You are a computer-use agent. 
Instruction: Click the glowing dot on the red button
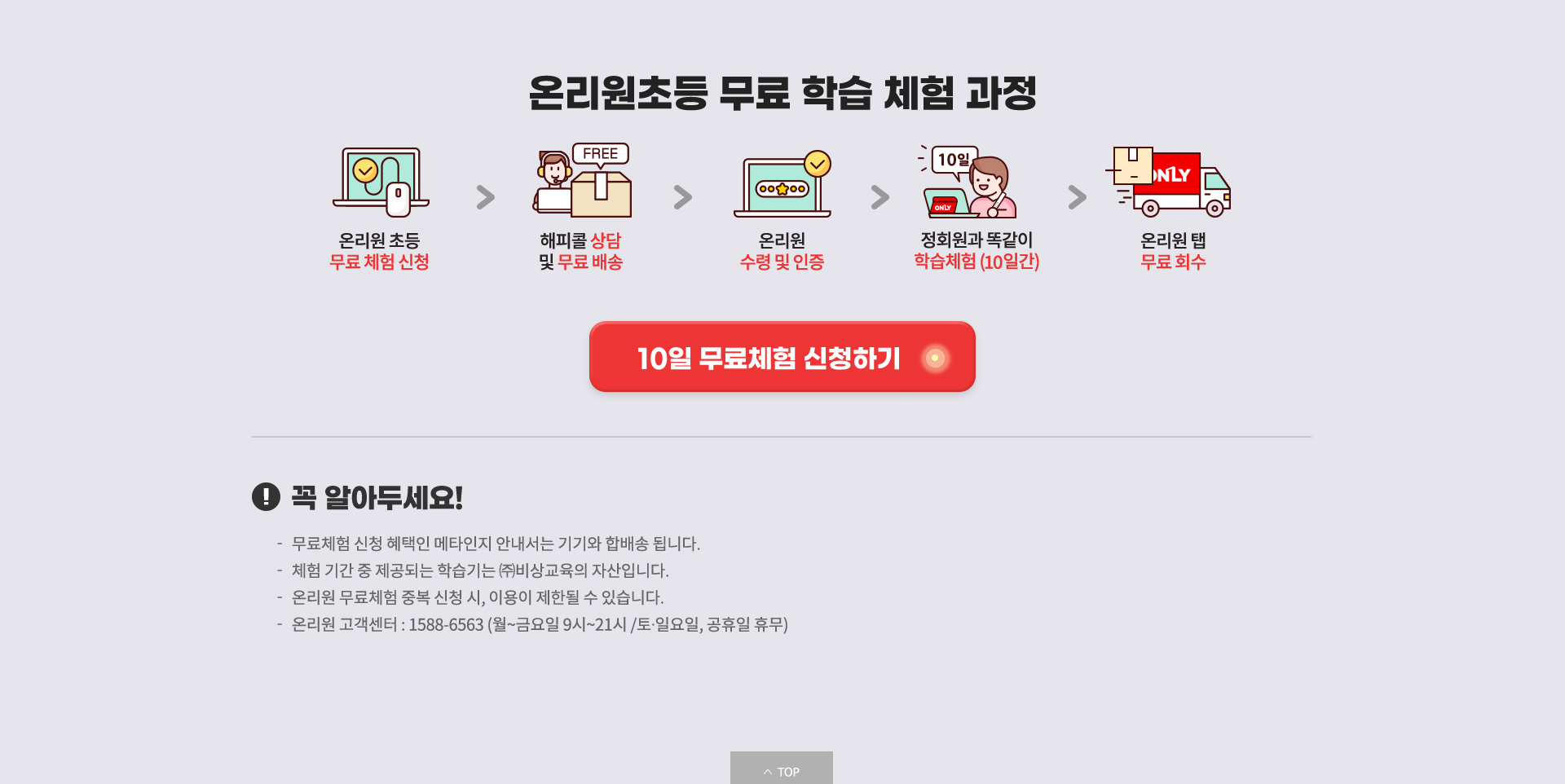(x=935, y=358)
